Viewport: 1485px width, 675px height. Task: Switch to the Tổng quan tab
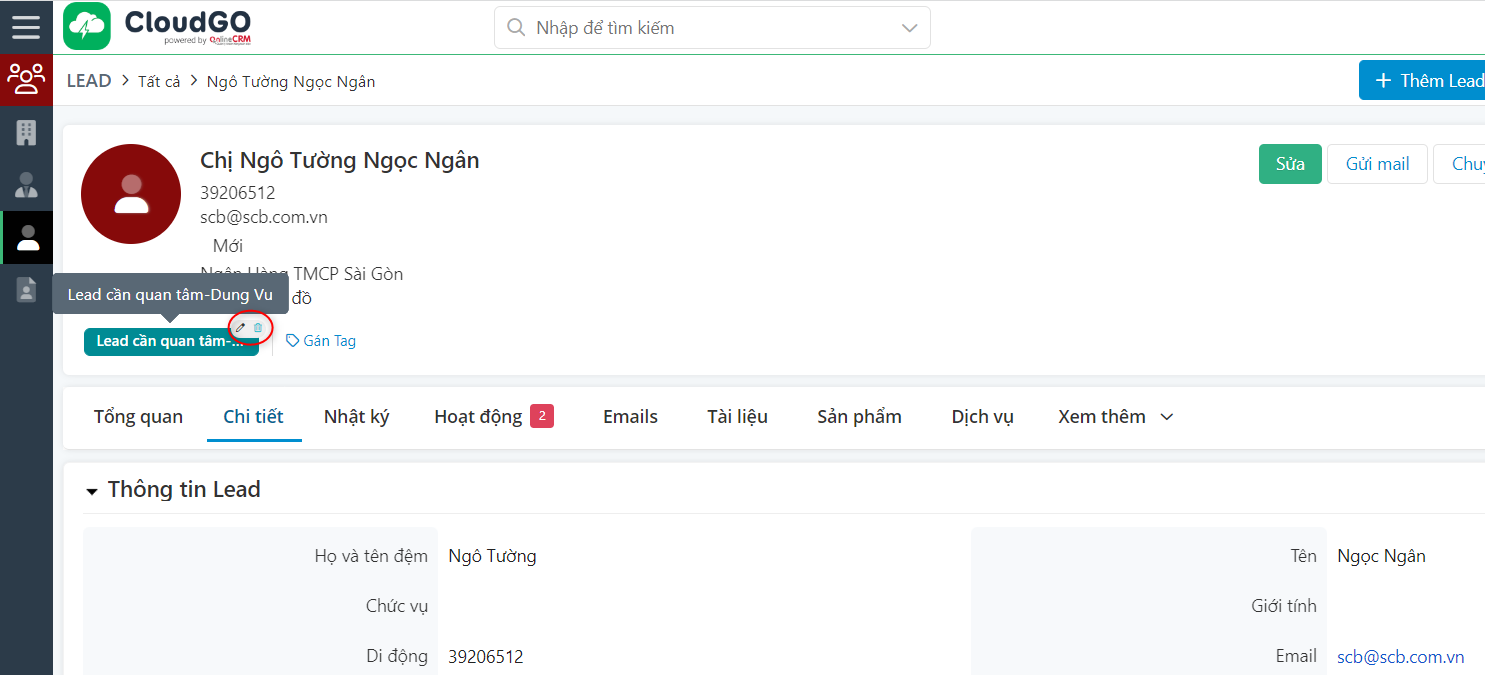click(137, 416)
